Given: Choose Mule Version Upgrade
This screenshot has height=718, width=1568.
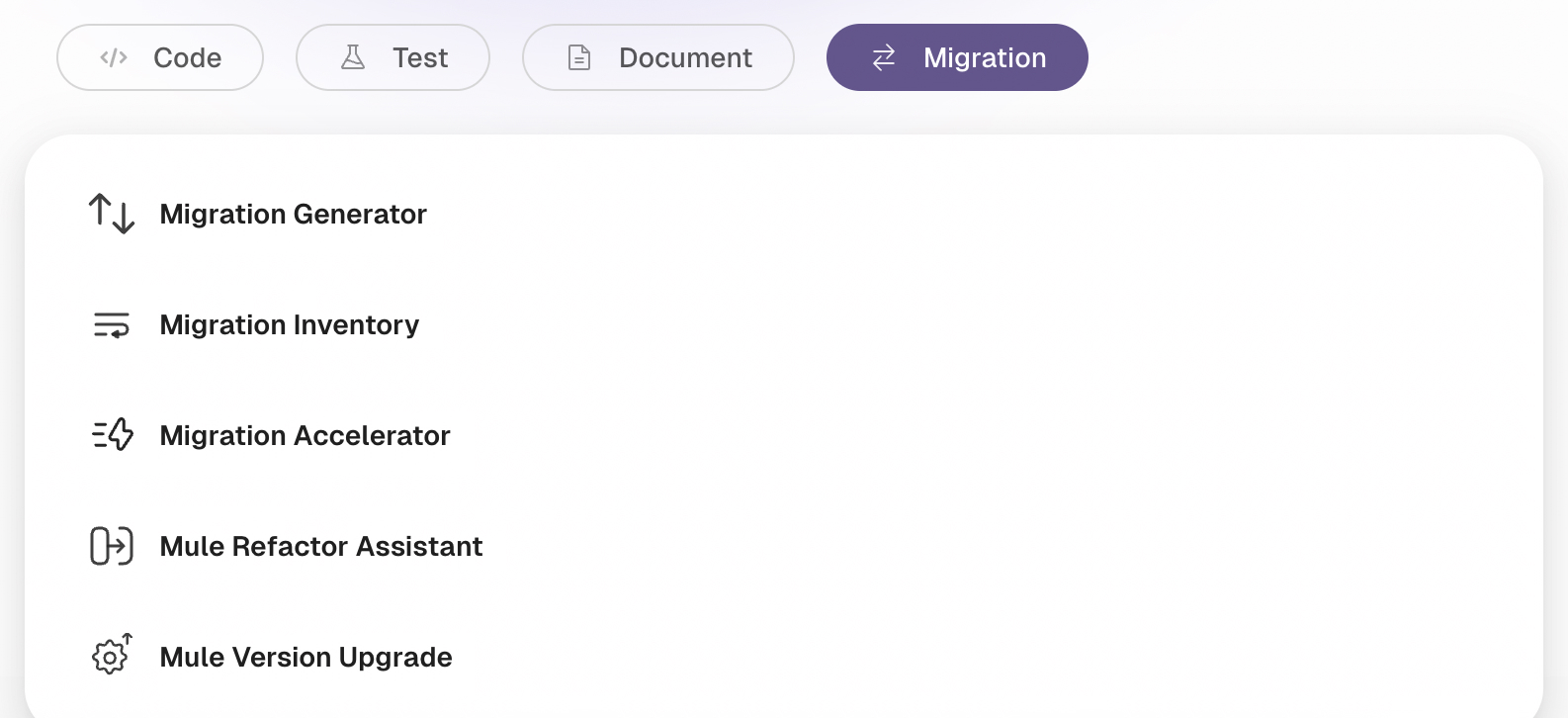Looking at the screenshot, I should coord(306,657).
